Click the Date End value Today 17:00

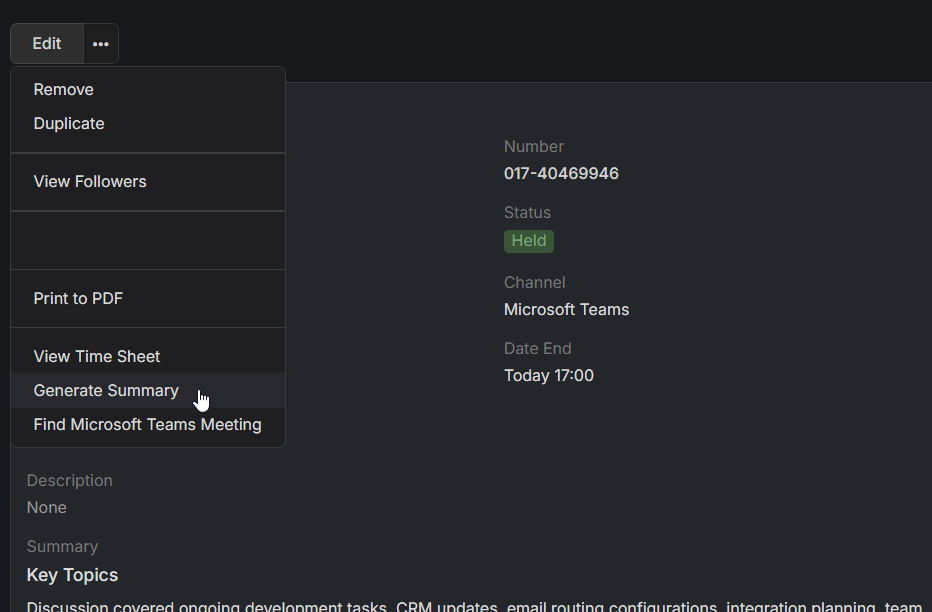(549, 376)
